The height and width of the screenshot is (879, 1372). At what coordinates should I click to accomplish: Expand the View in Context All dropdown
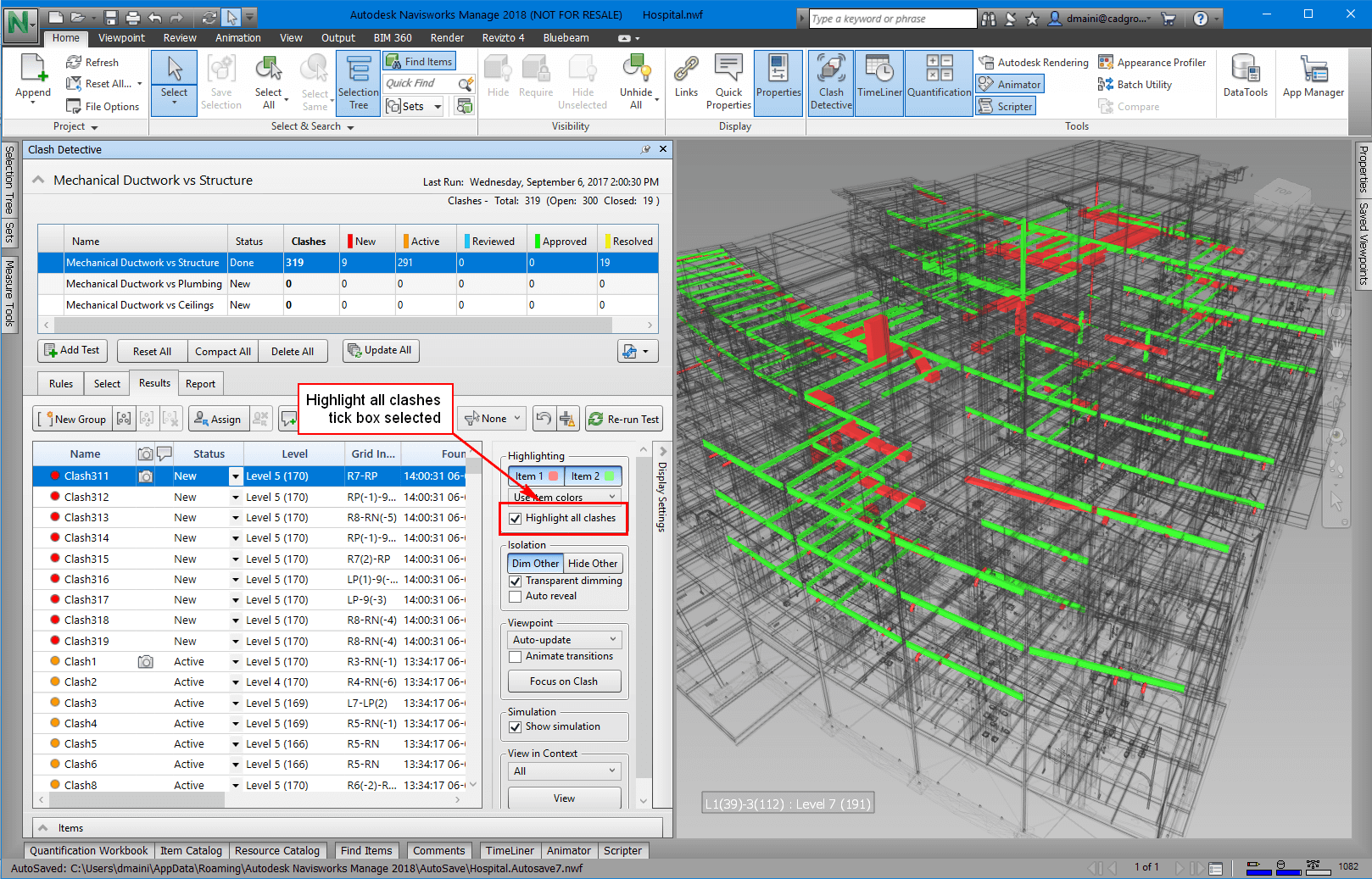564,771
